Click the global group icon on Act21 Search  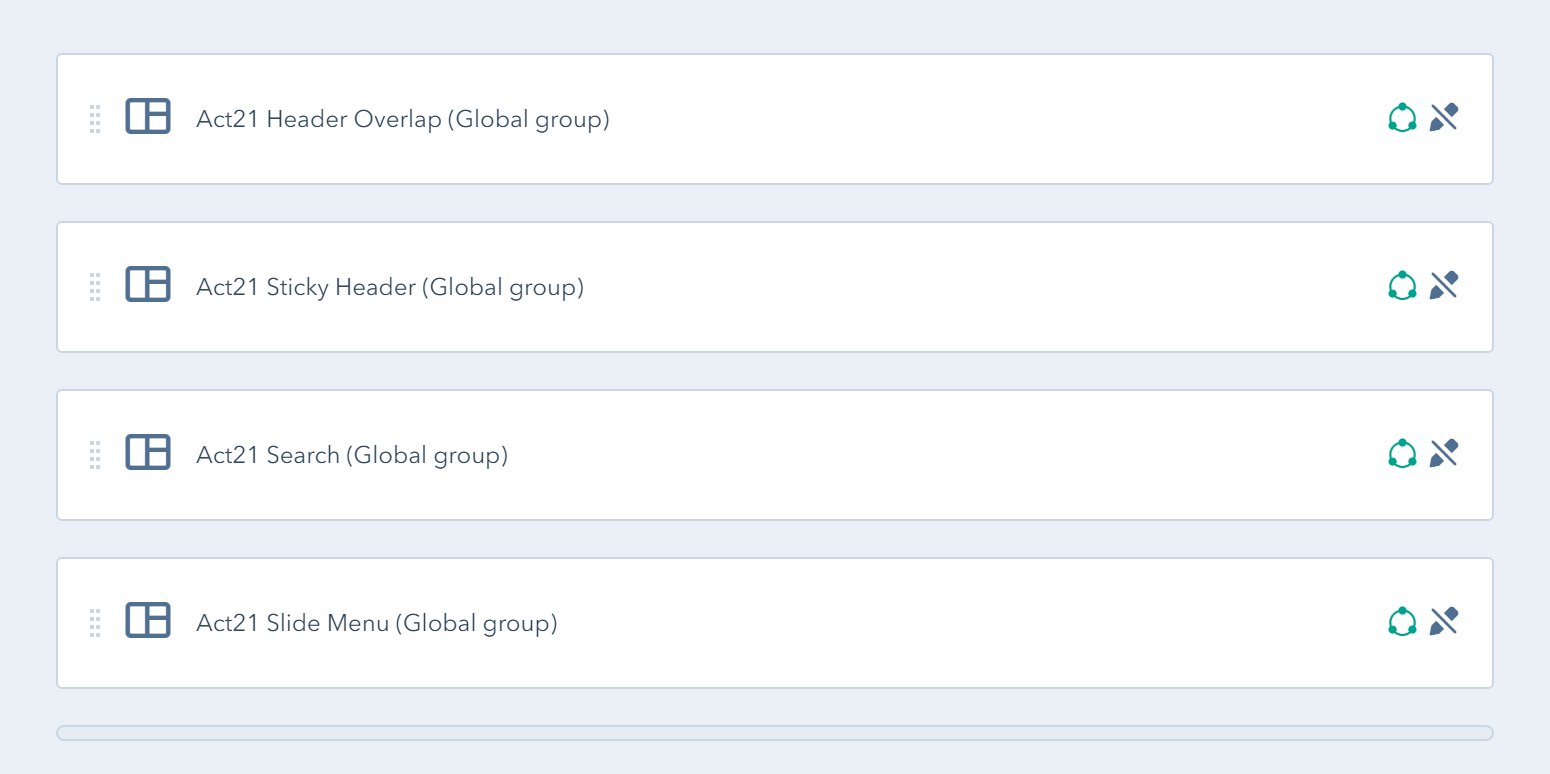pos(1402,453)
